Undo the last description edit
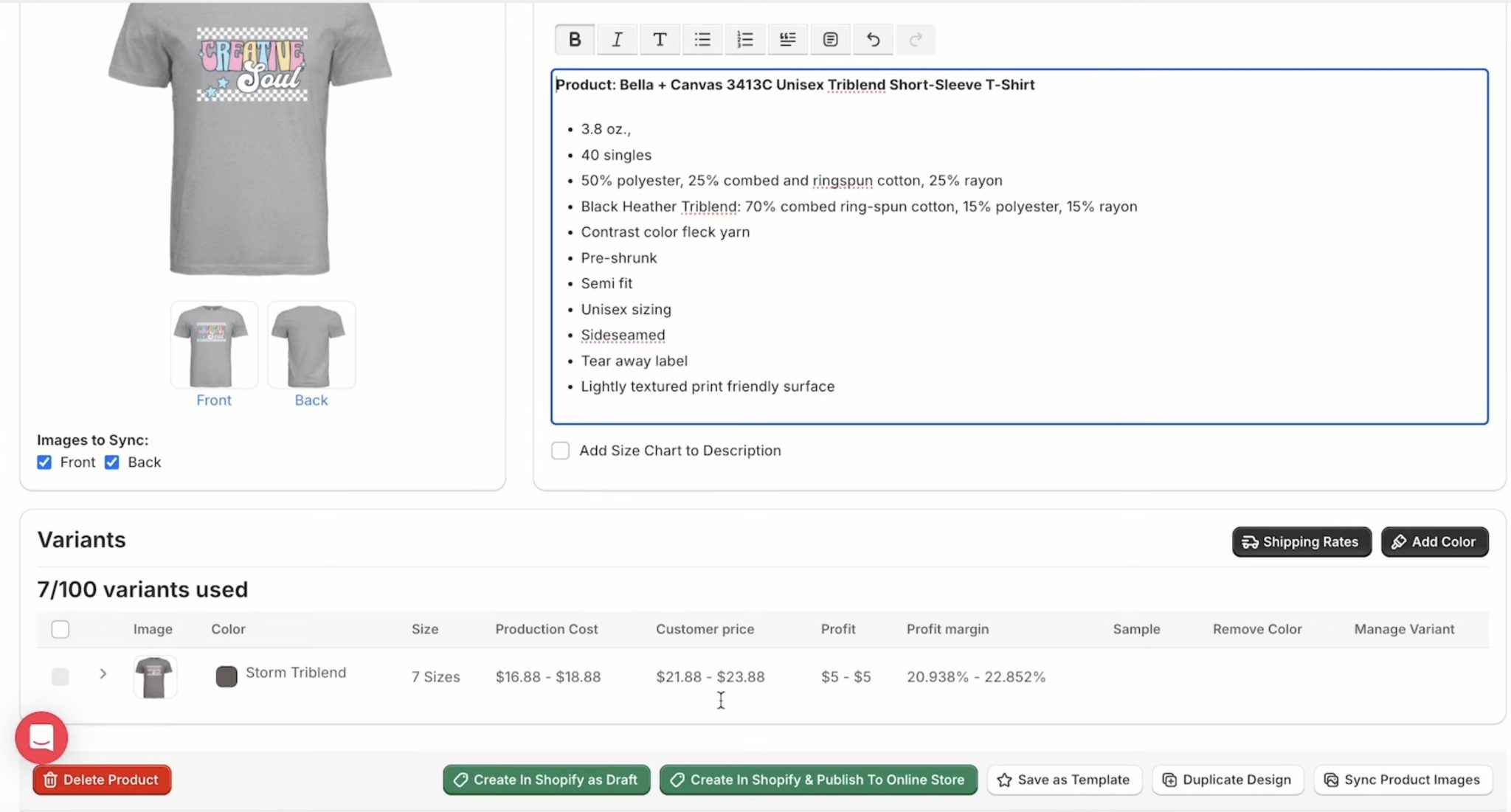 tap(873, 39)
